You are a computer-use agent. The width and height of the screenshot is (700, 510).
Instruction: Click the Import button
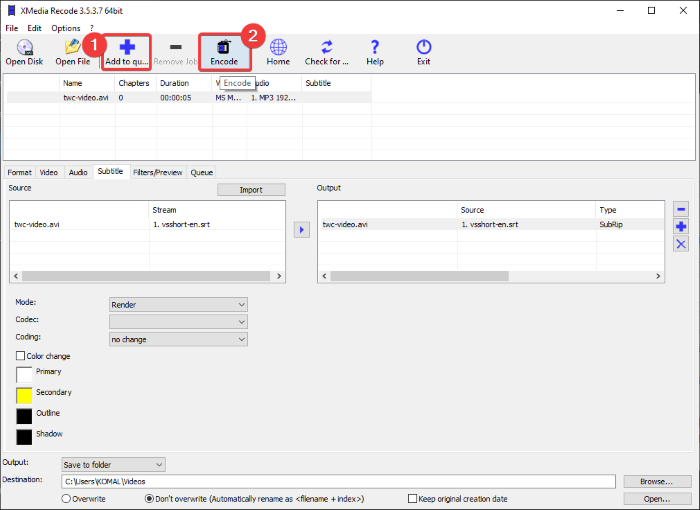(251, 189)
